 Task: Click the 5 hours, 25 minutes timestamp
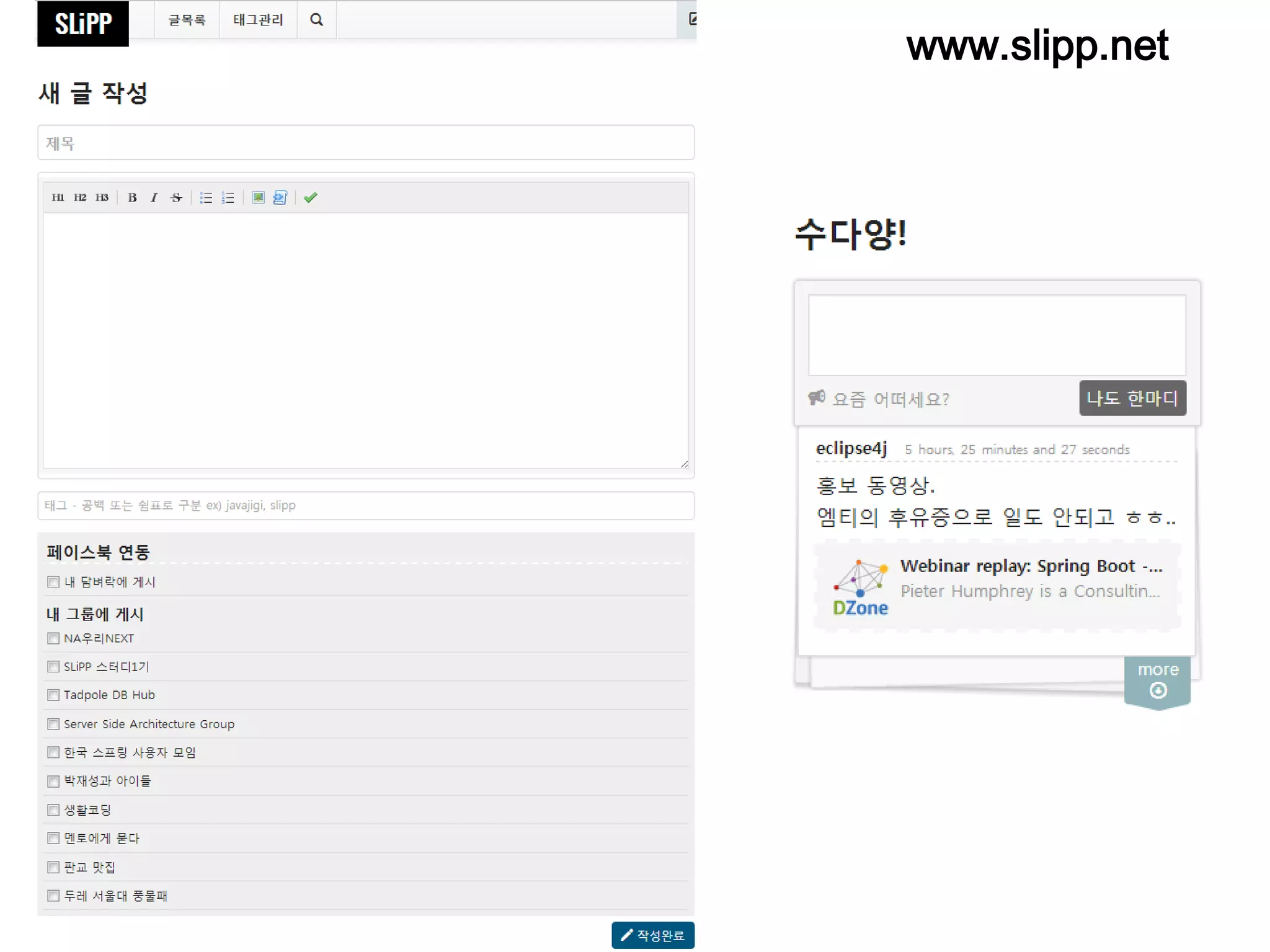1017,450
